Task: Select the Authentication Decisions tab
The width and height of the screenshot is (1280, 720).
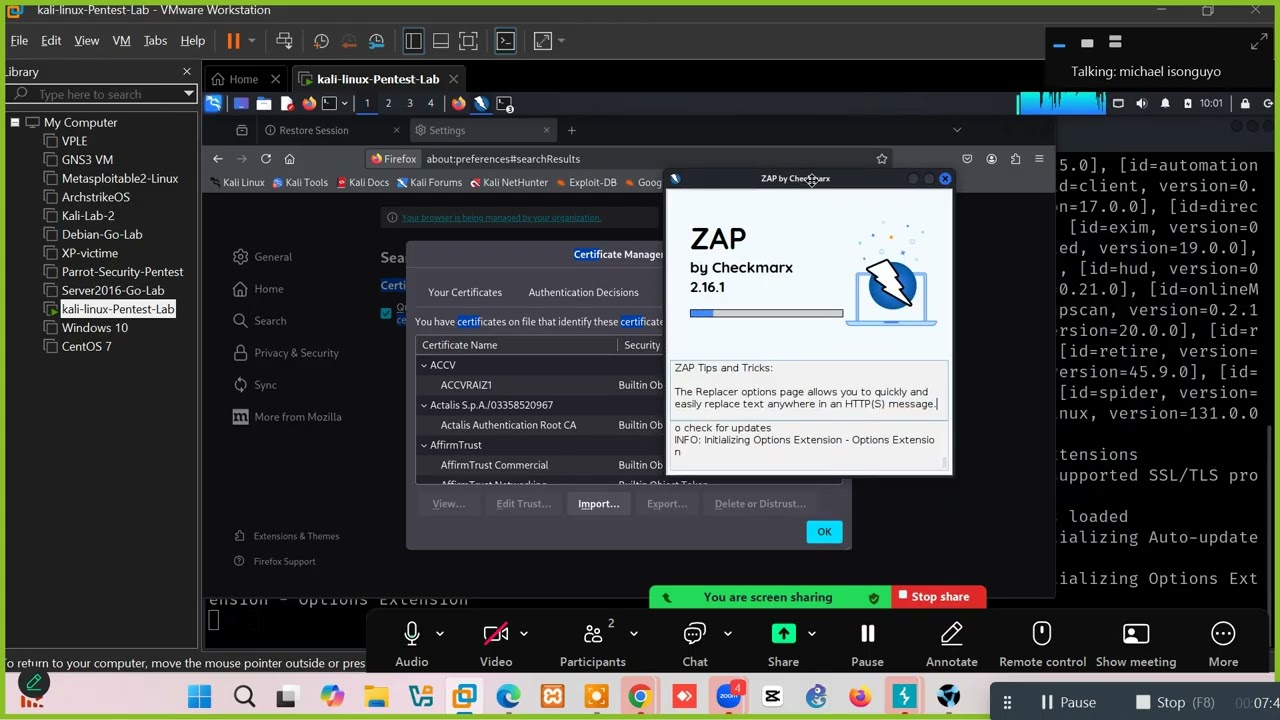Action: coord(583,292)
